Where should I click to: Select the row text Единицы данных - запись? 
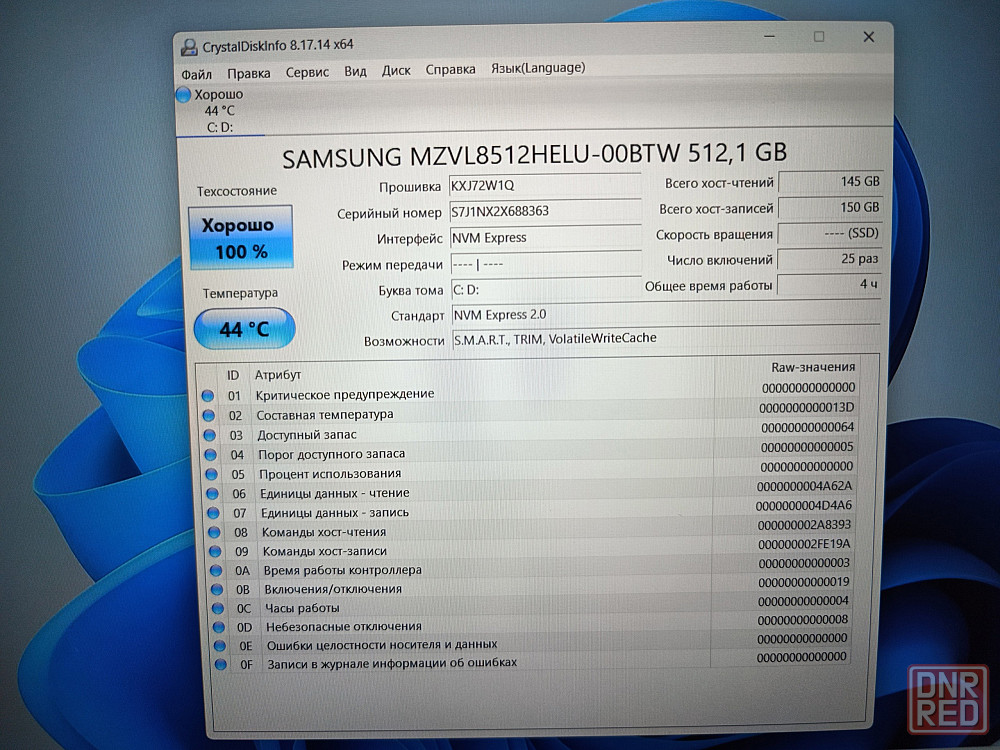tap(335, 513)
